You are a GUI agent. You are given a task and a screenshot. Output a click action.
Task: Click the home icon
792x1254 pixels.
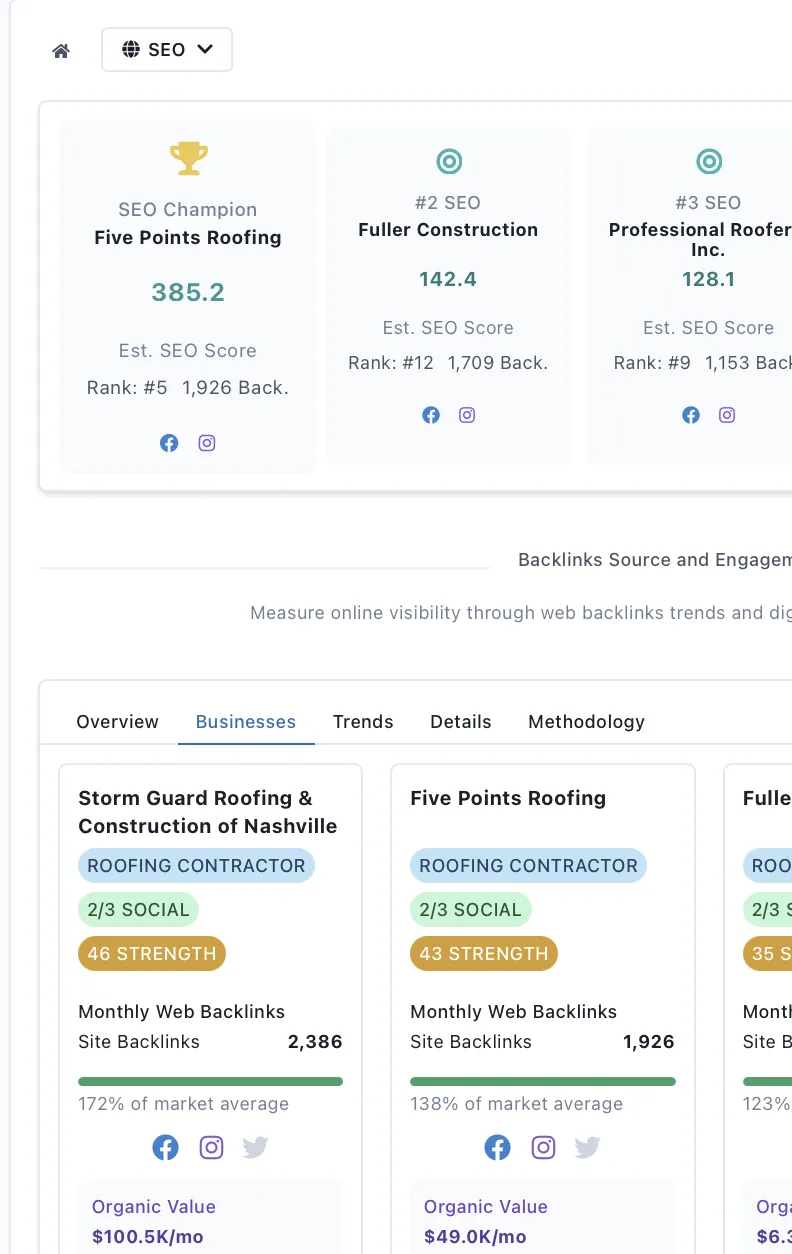click(x=61, y=51)
